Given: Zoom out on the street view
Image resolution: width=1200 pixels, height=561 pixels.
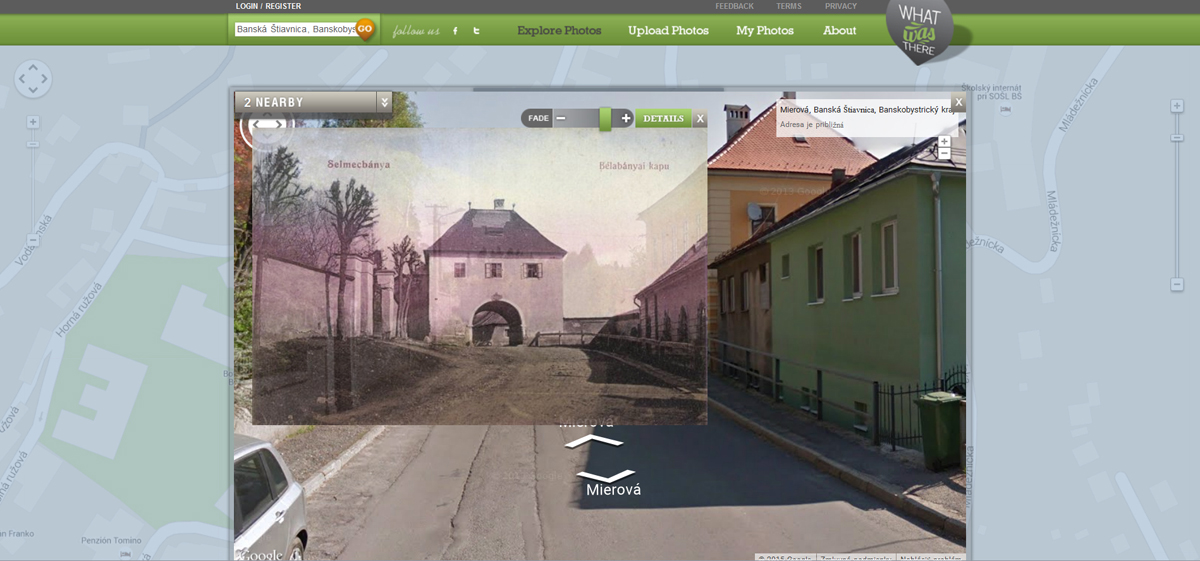Looking at the screenshot, I should 944,154.
